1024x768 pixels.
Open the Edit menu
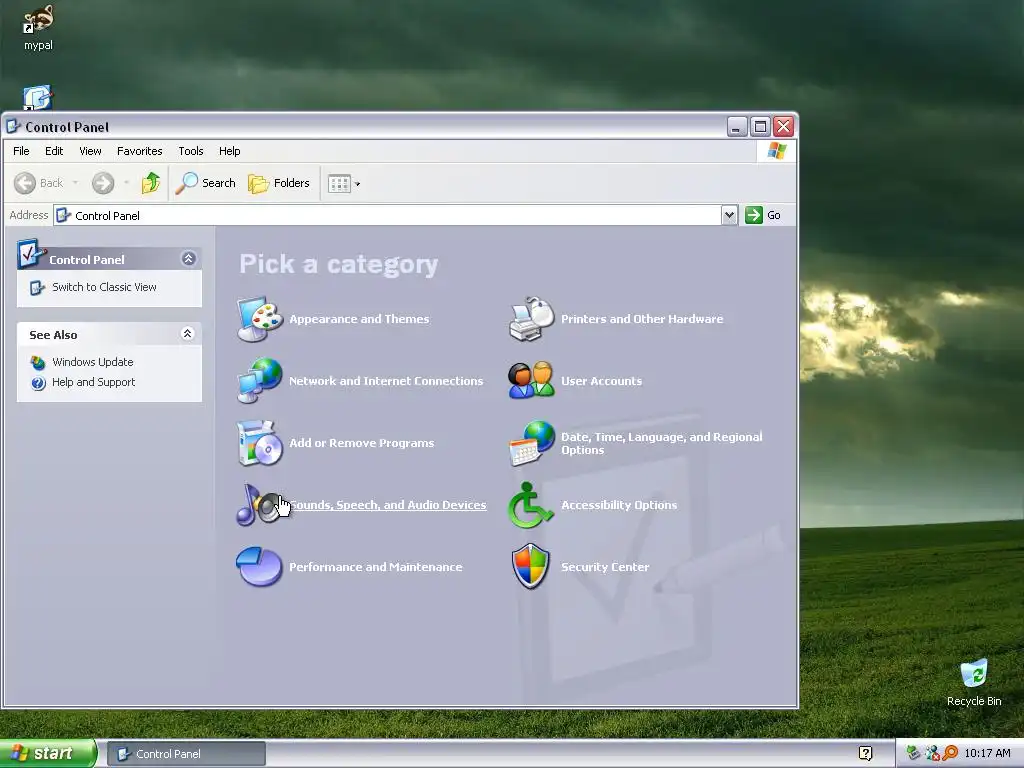pyautogui.click(x=54, y=151)
